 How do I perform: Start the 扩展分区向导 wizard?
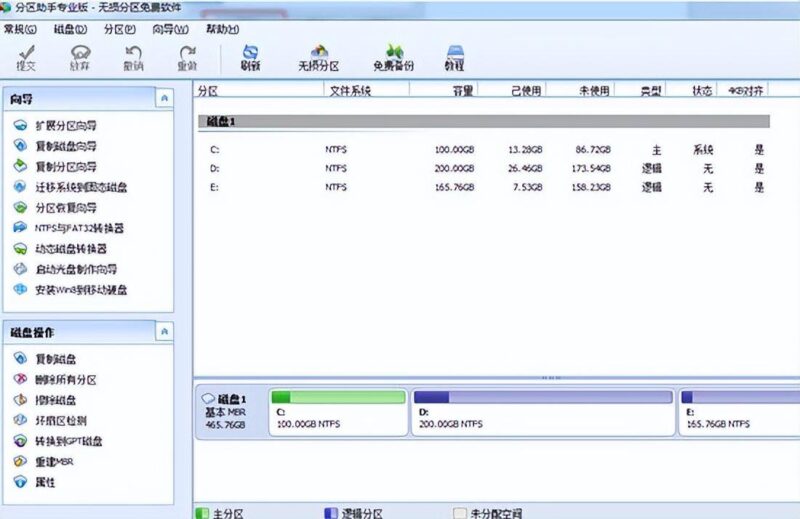pyautogui.click(x=66, y=126)
